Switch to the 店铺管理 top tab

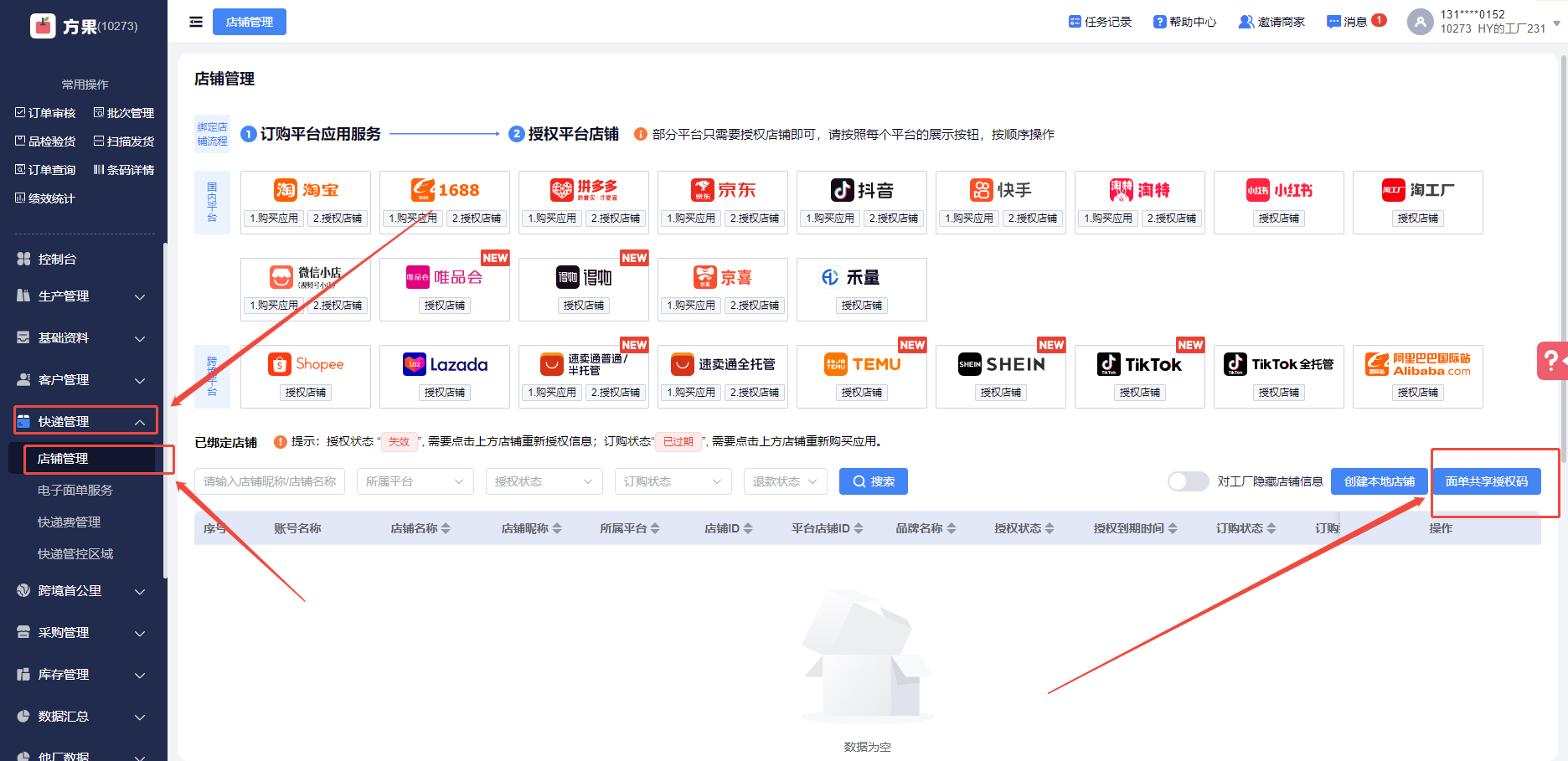[x=250, y=22]
